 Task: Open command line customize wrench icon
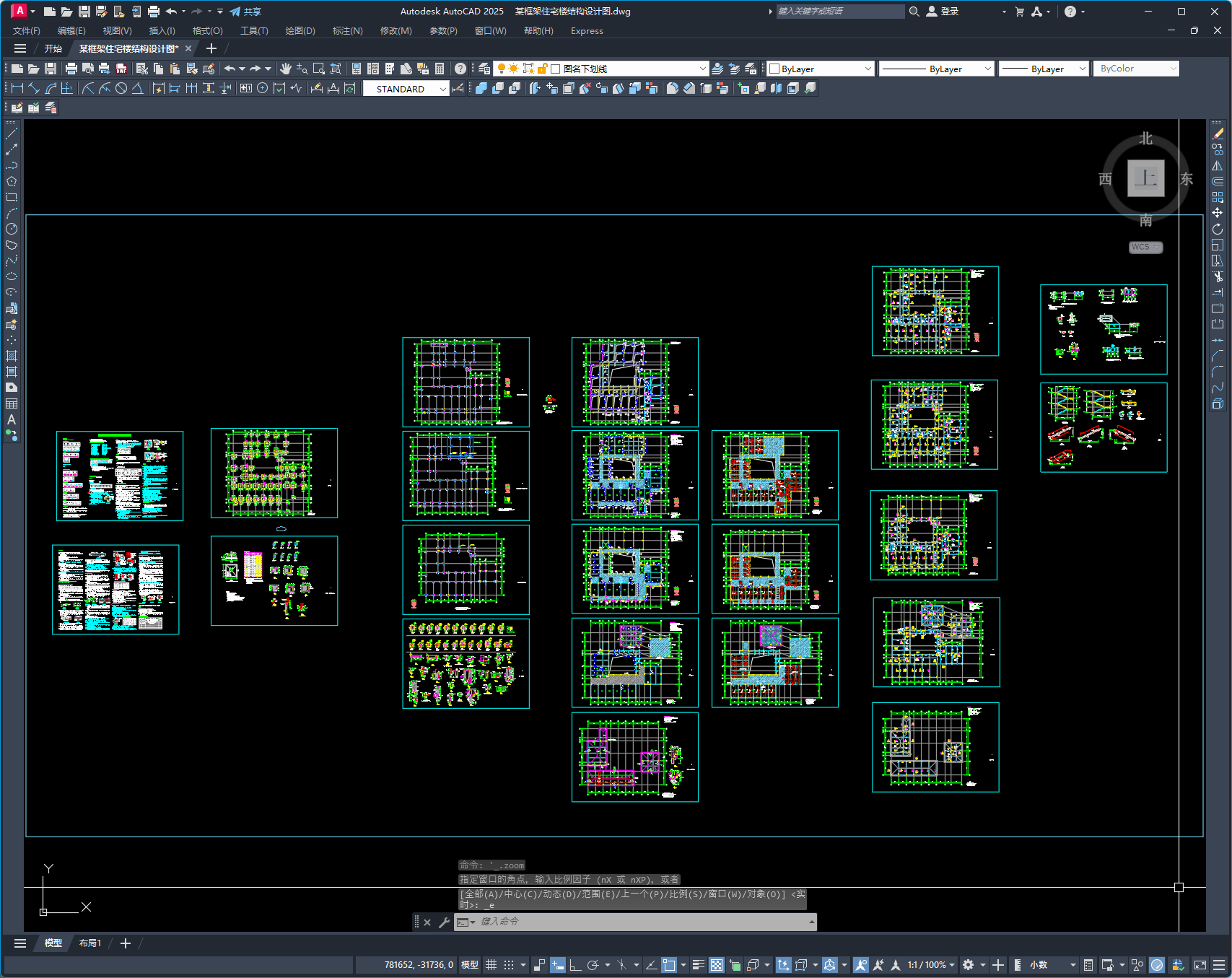pyautogui.click(x=444, y=922)
